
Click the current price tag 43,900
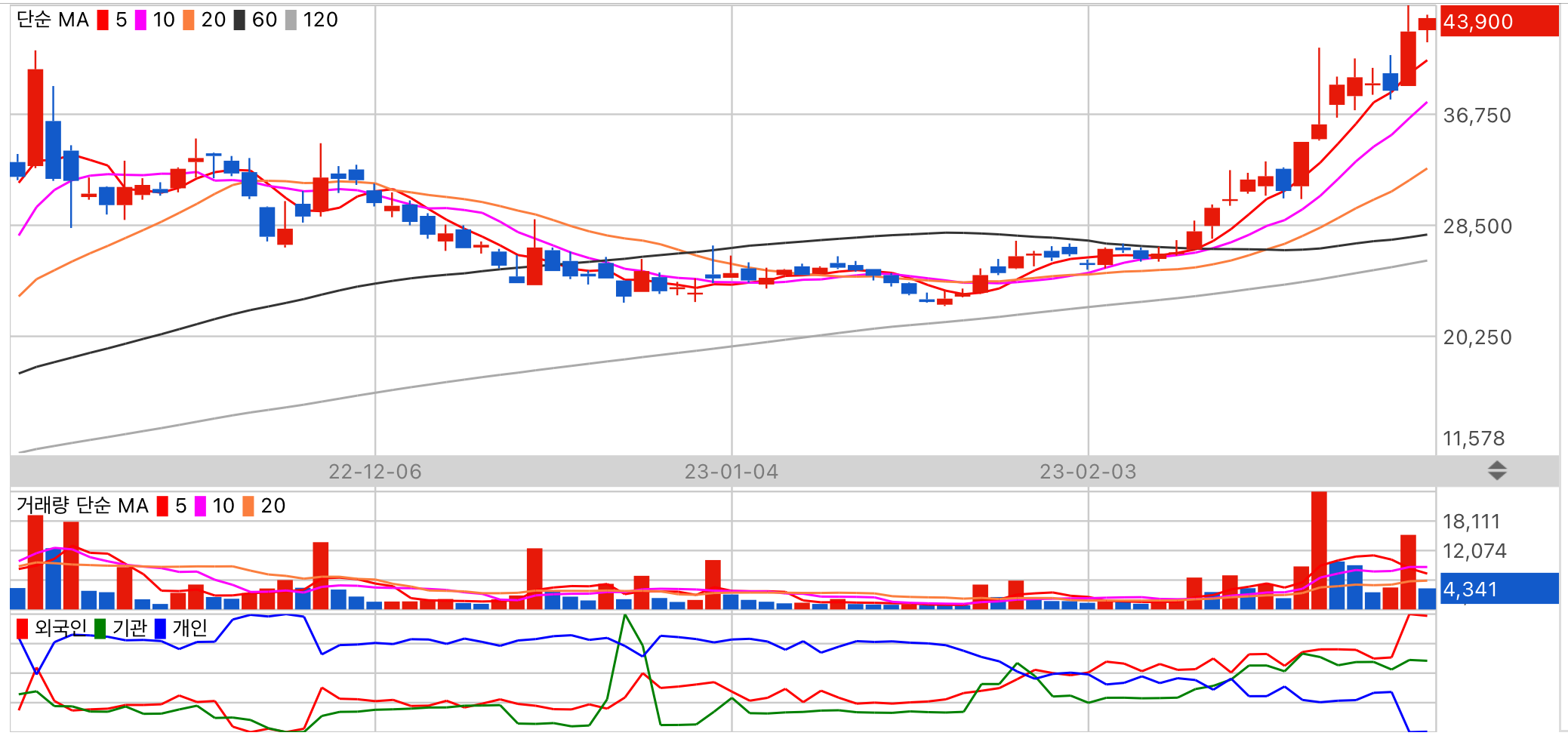pyautogui.click(x=1499, y=21)
